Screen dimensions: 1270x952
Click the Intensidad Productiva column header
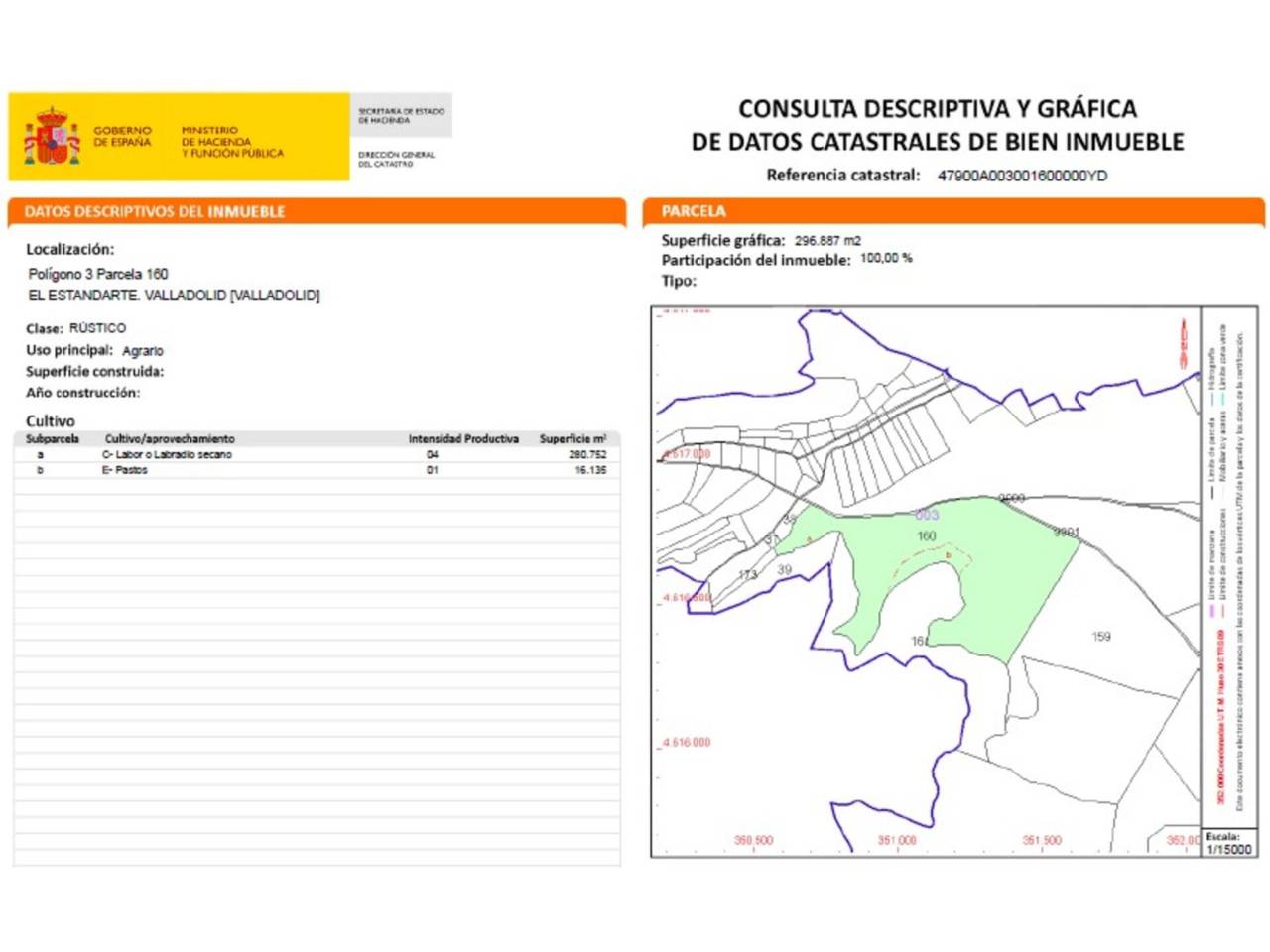pyautogui.click(x=463, y=438)
